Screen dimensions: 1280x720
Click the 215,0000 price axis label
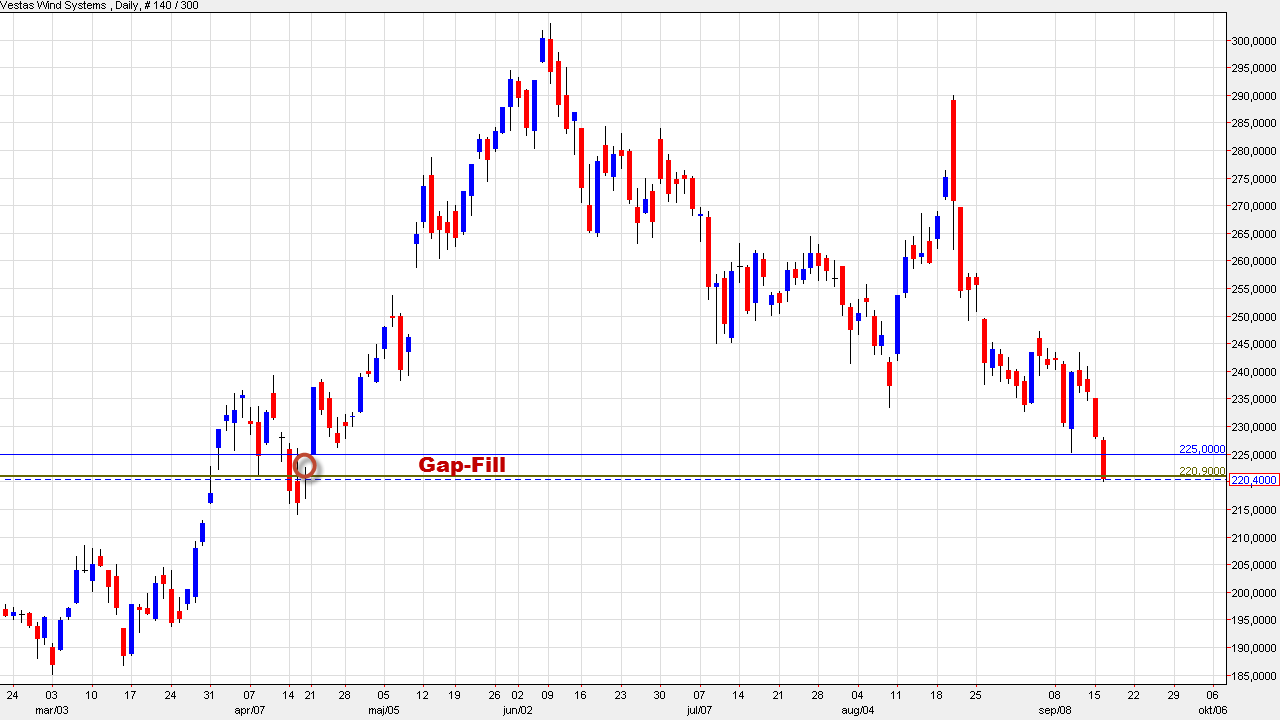coord(1255,510)
